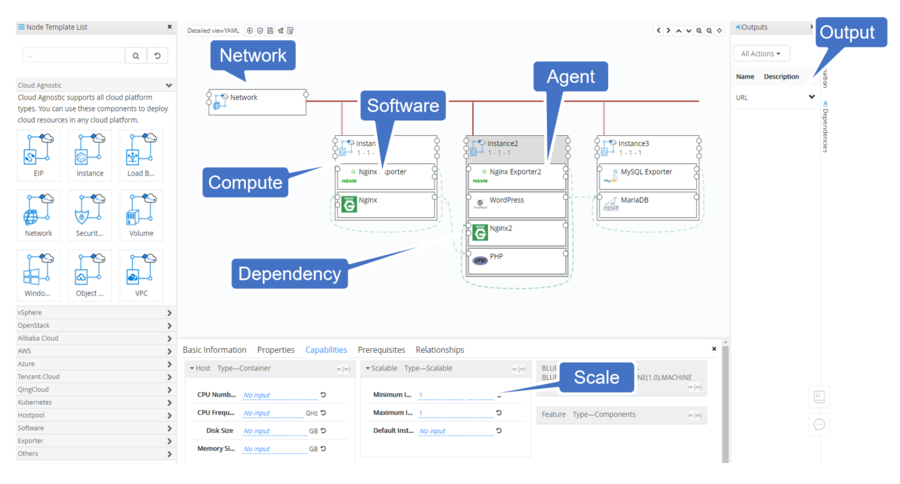Select the WordPress node on canvas
The image size is (900, 484).
tap(517, 205)
